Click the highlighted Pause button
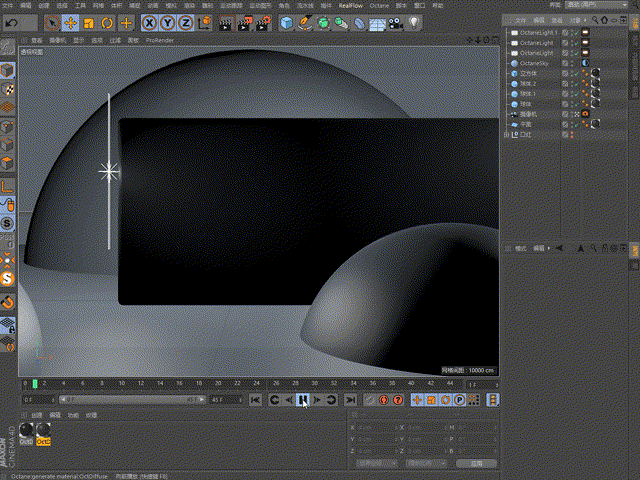The image size is (640, 480). click(x=302, y=400)
